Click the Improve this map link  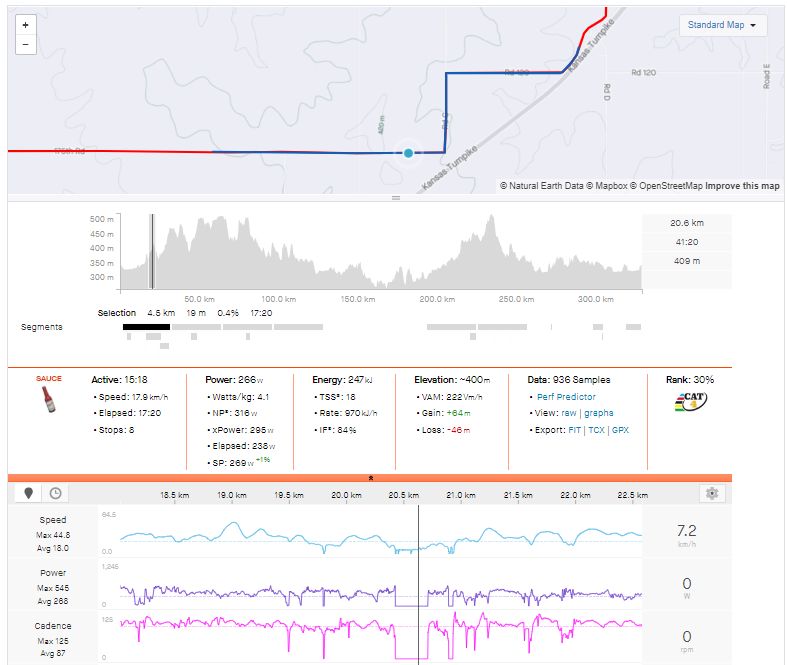point(742,186)
